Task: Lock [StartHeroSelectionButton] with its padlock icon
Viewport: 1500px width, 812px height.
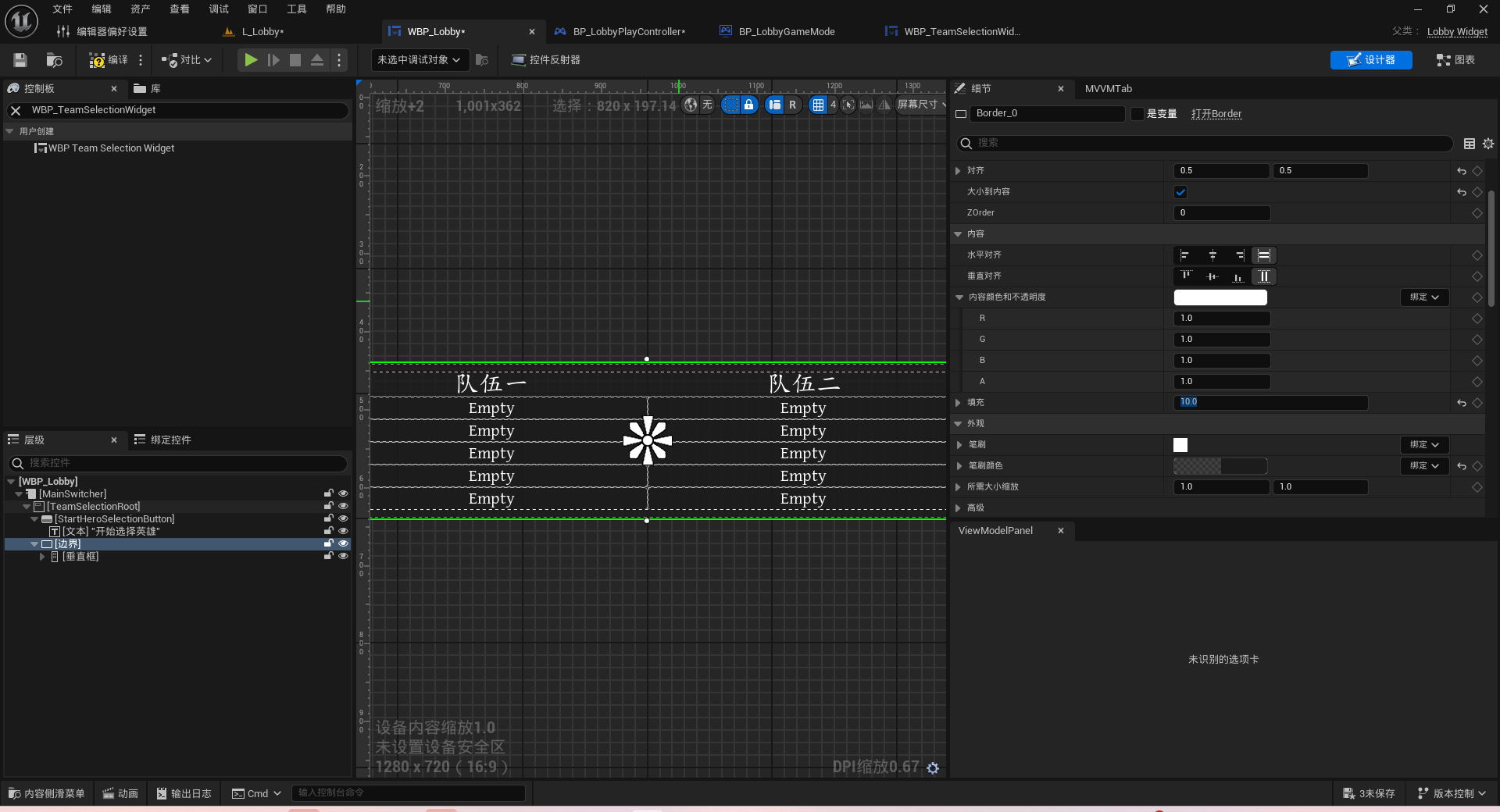Action: pos(329,518)
